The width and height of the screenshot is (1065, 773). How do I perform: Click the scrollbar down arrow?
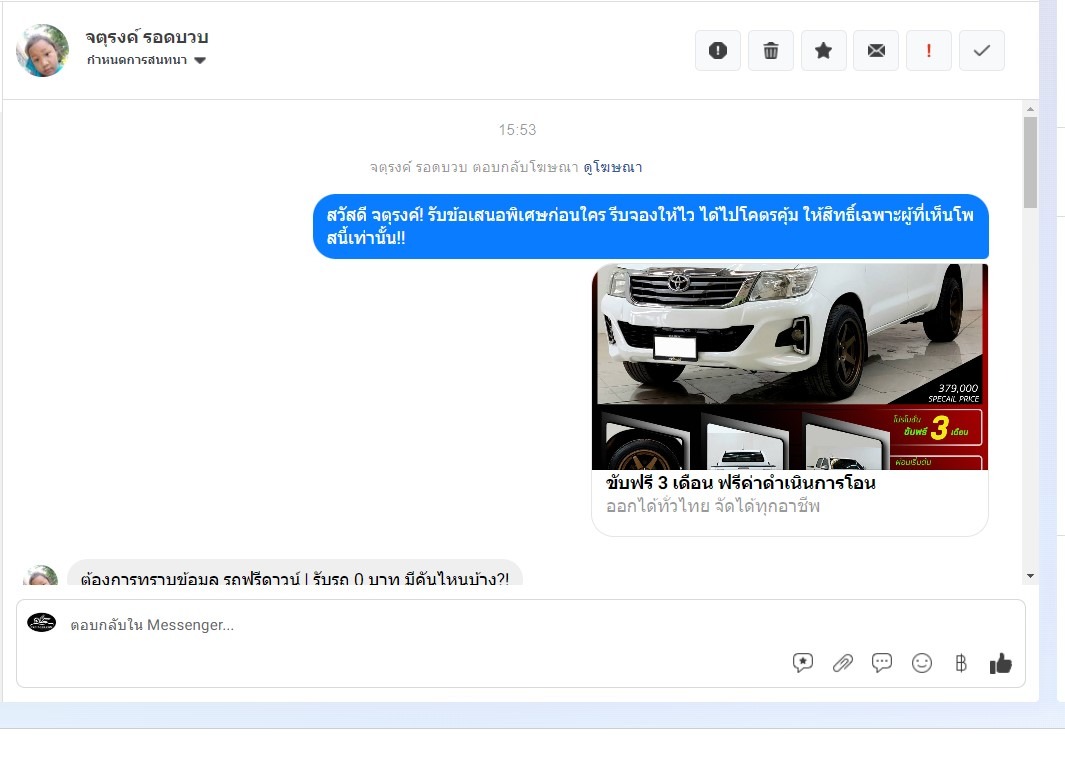coord(1030,576)
